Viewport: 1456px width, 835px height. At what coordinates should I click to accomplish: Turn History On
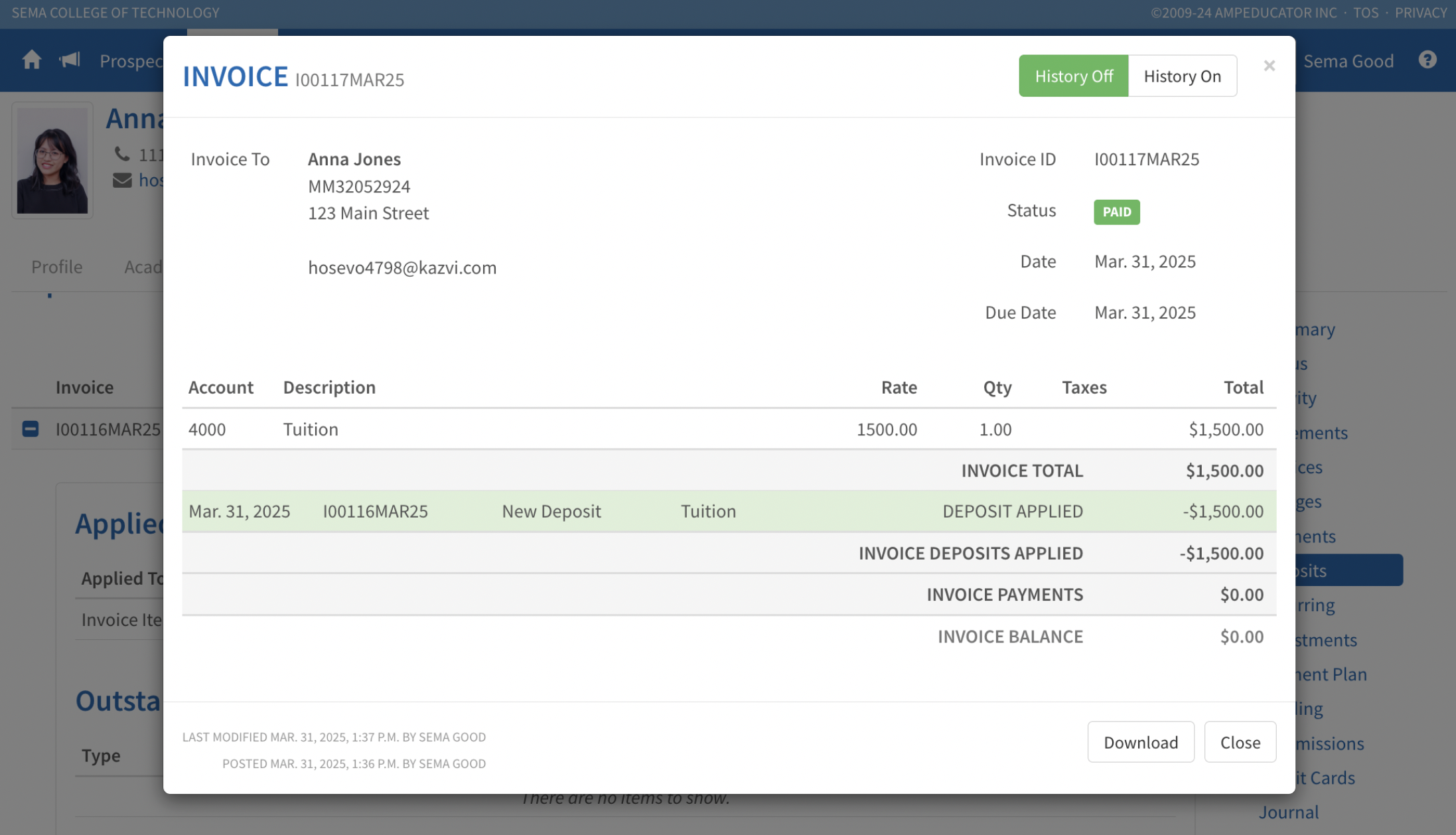1182,76
